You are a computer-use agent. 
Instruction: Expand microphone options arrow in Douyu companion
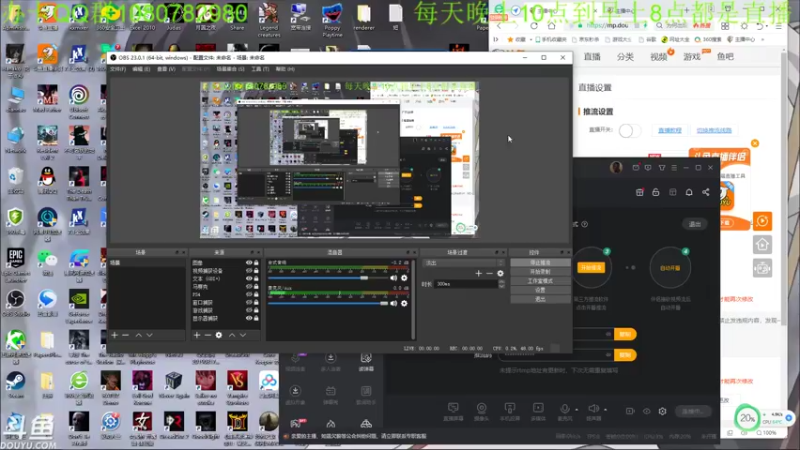pyautogui.click(x=577, y=410)
